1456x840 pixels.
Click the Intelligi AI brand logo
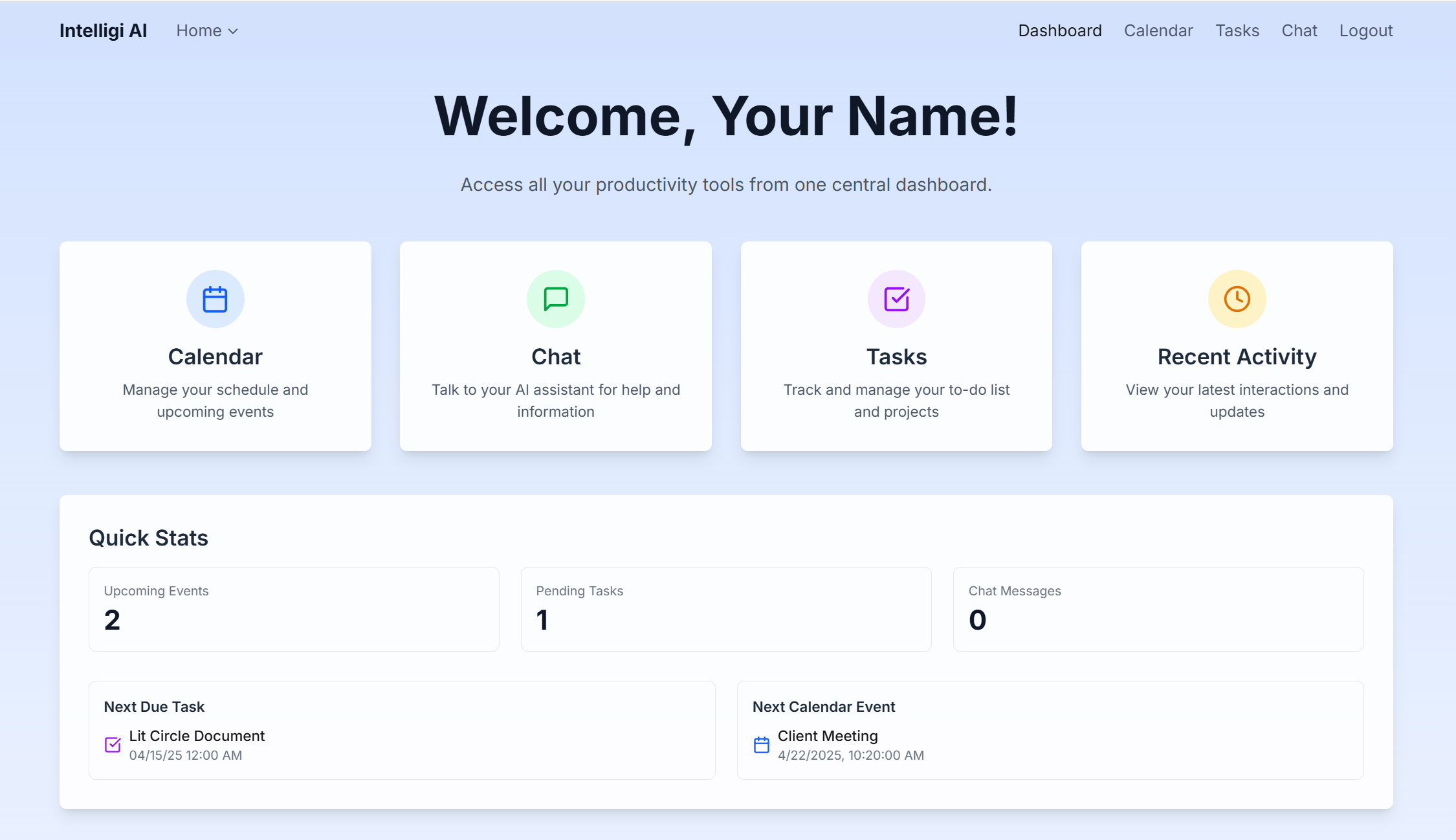(x=104, y=31)
